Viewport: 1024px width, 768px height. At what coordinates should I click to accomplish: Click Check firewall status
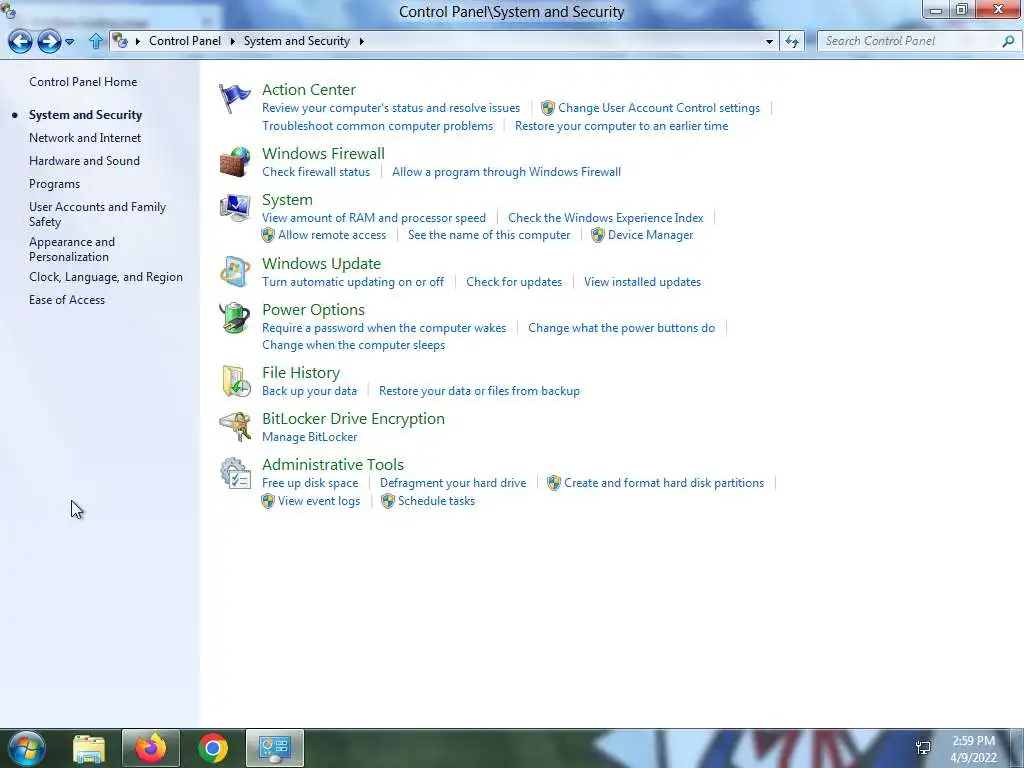pos(316,172)
